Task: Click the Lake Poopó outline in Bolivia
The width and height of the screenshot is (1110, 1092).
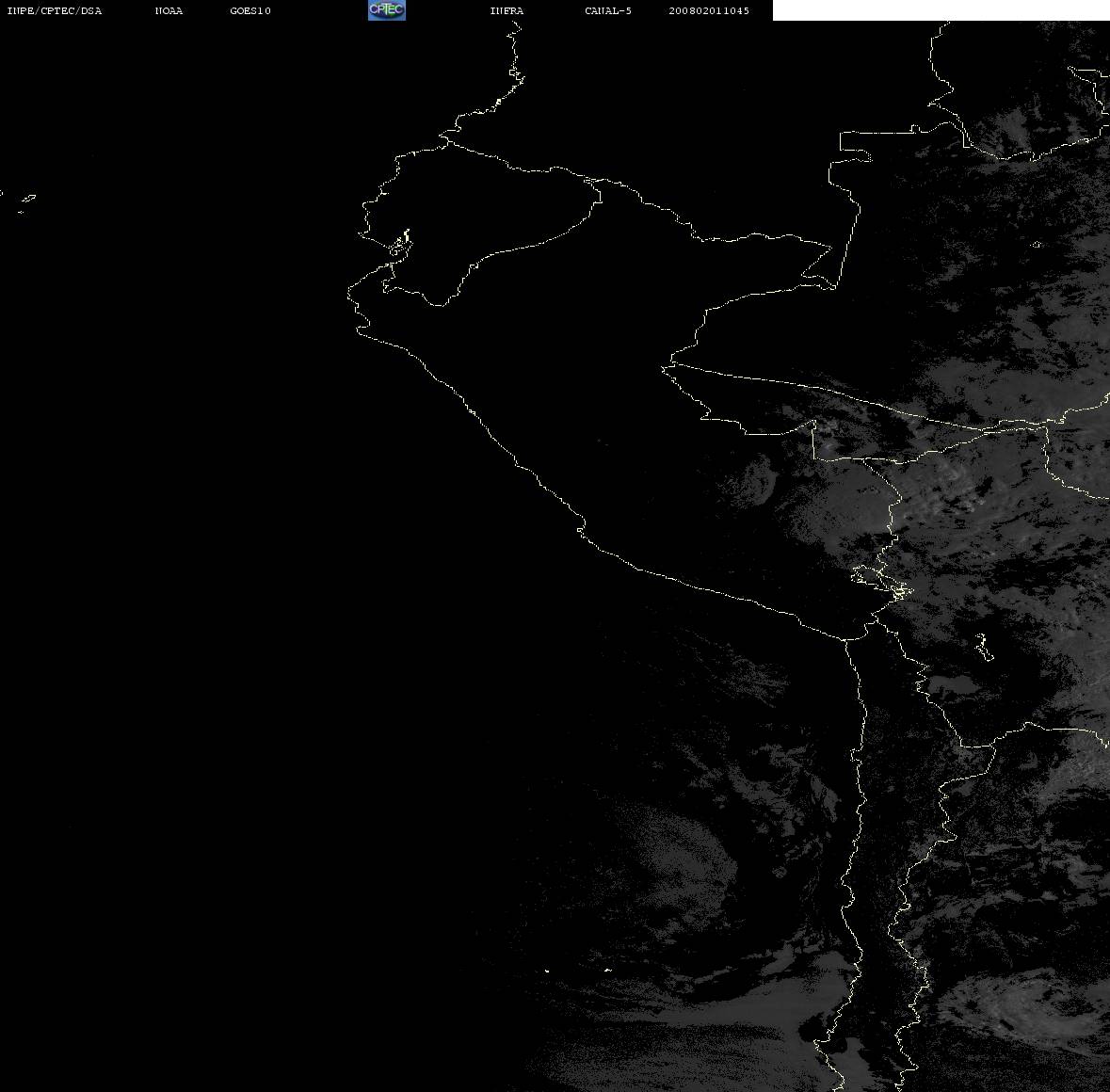Action: (984, 648)
